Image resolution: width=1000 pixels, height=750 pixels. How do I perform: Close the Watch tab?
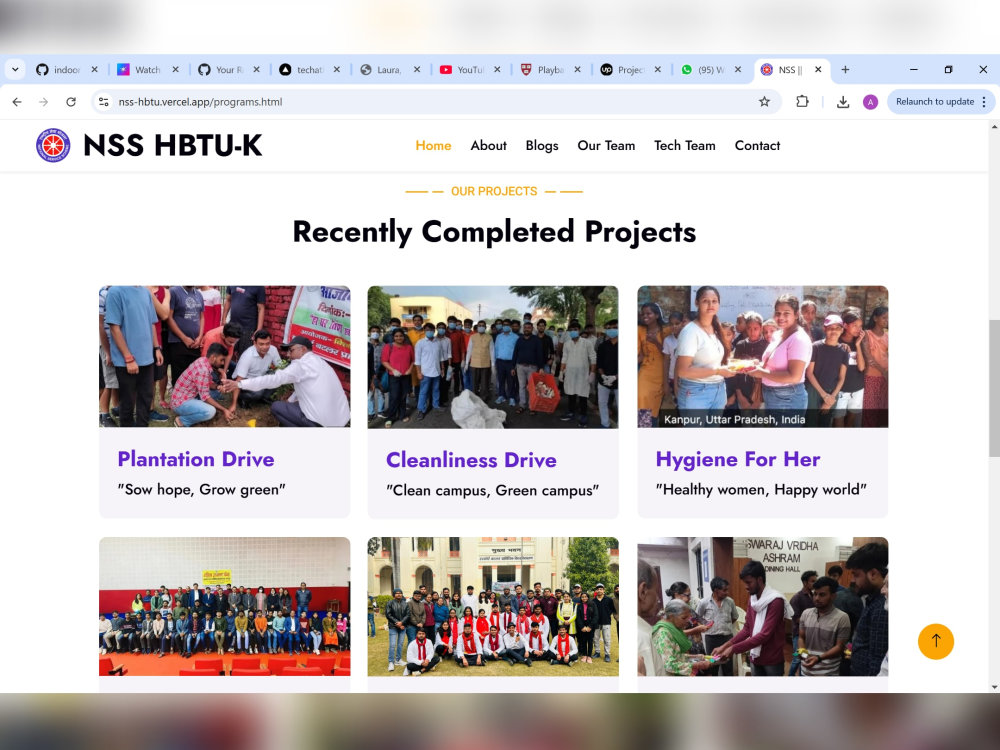click(175, 70)
